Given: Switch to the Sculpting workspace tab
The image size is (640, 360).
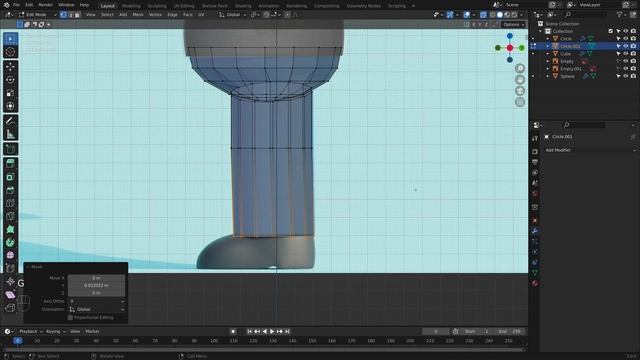Looking at the screenshot, I should (157, 6).
